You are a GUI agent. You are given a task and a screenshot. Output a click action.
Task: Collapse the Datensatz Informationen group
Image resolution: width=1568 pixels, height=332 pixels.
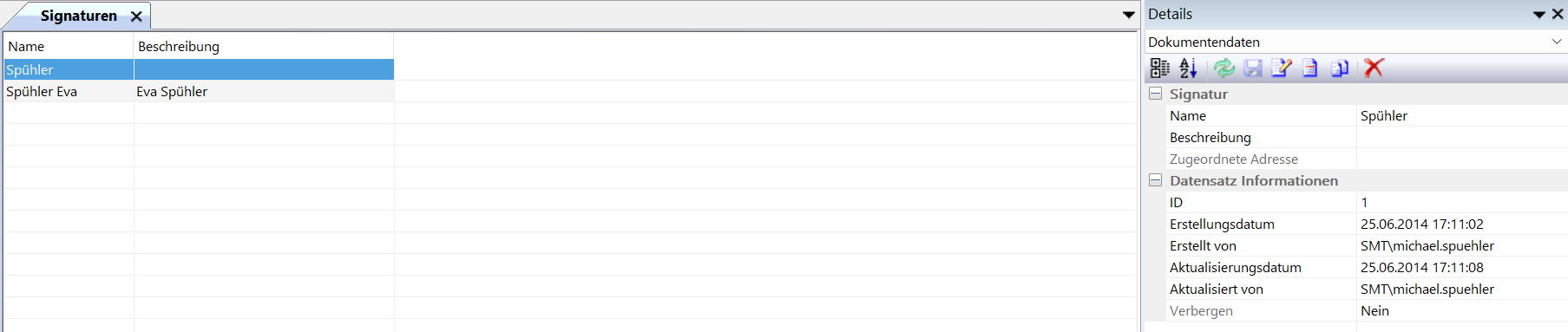(1155, 180)
